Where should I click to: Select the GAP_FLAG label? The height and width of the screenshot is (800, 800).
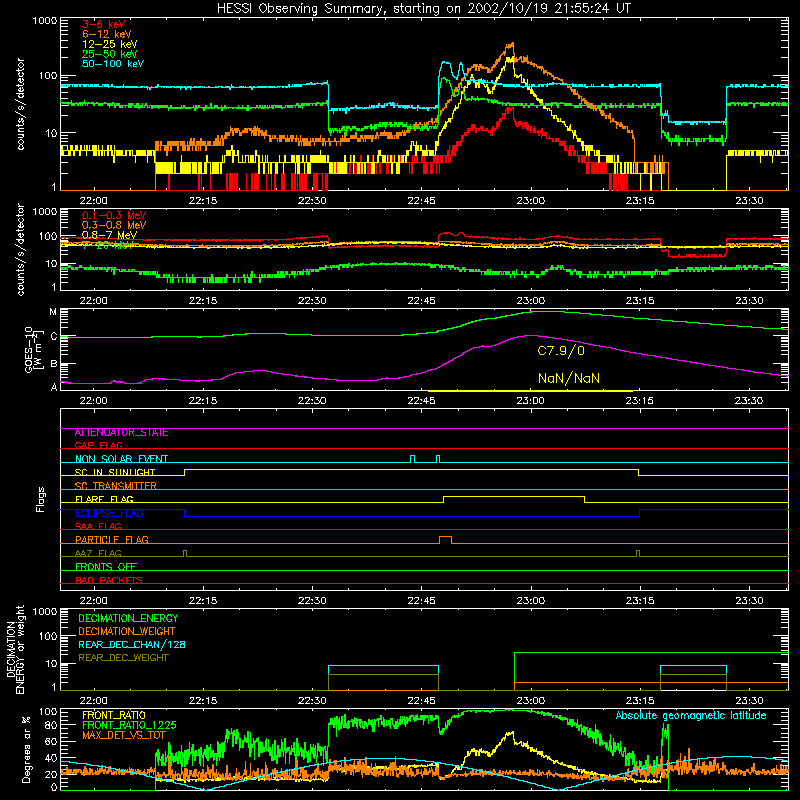click(98, 445)
